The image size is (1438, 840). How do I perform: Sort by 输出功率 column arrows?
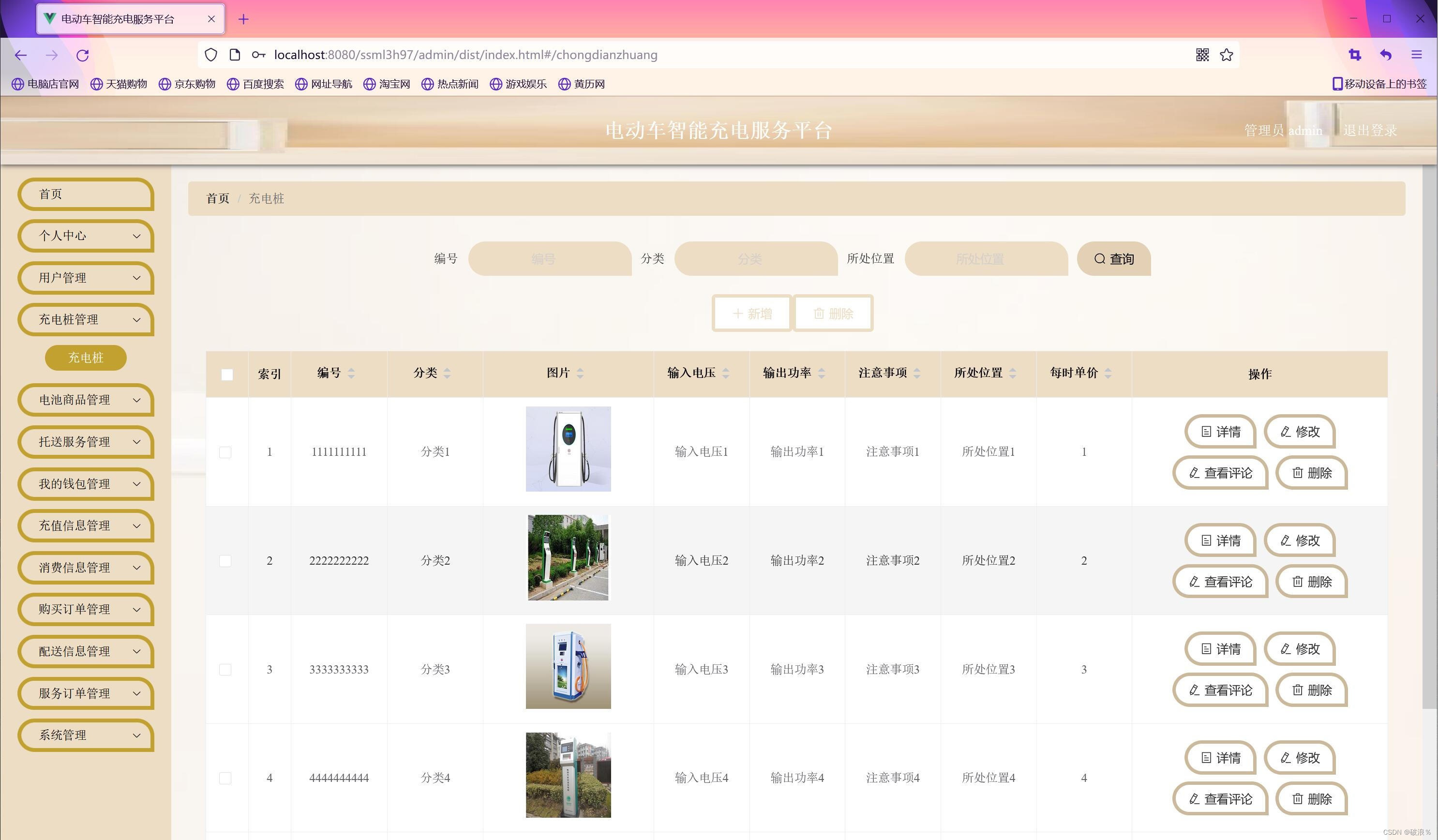pos(821,373)
